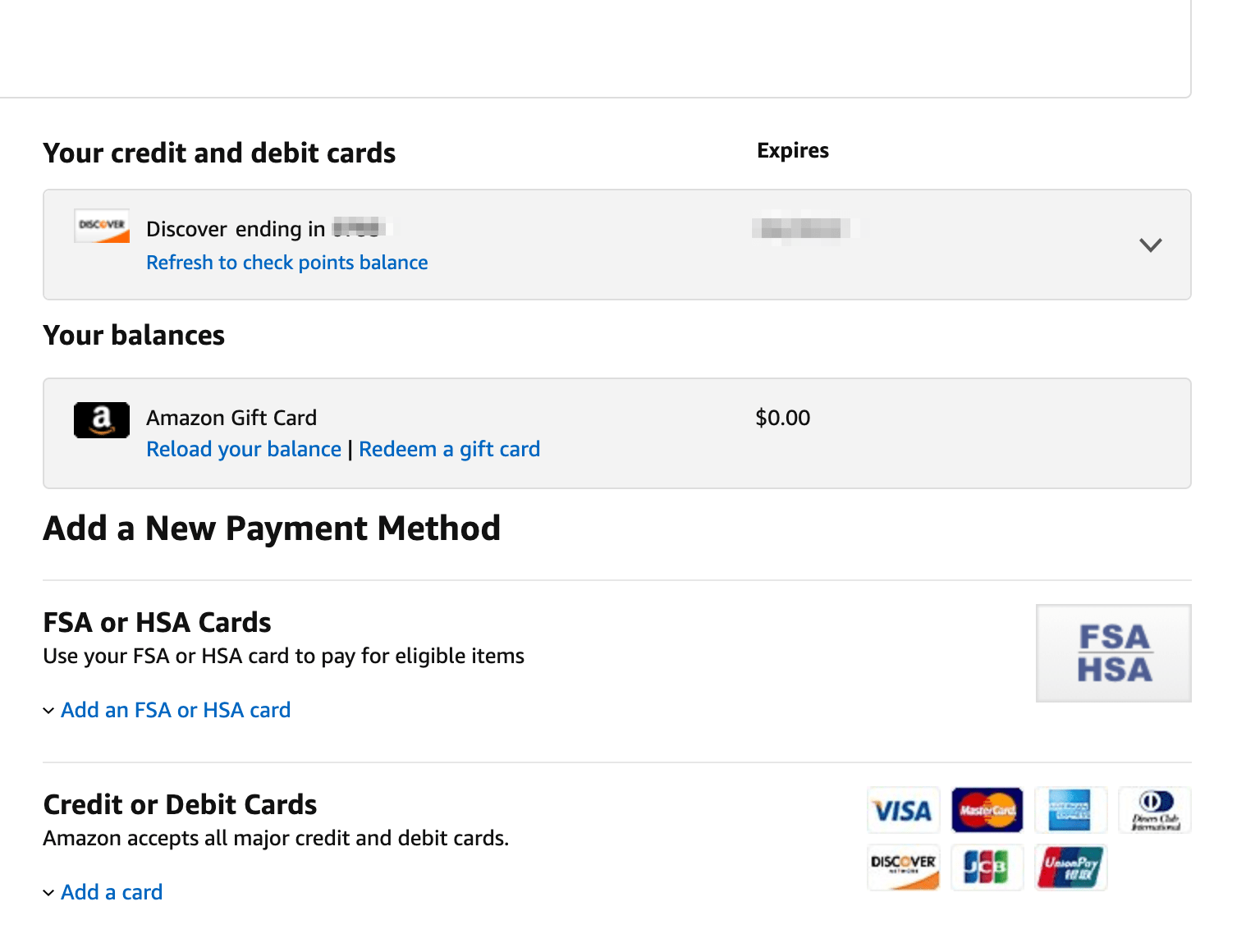Click the Discover Network logo at bottom
The image size is (1246, 952).
[x=903, y=867]
